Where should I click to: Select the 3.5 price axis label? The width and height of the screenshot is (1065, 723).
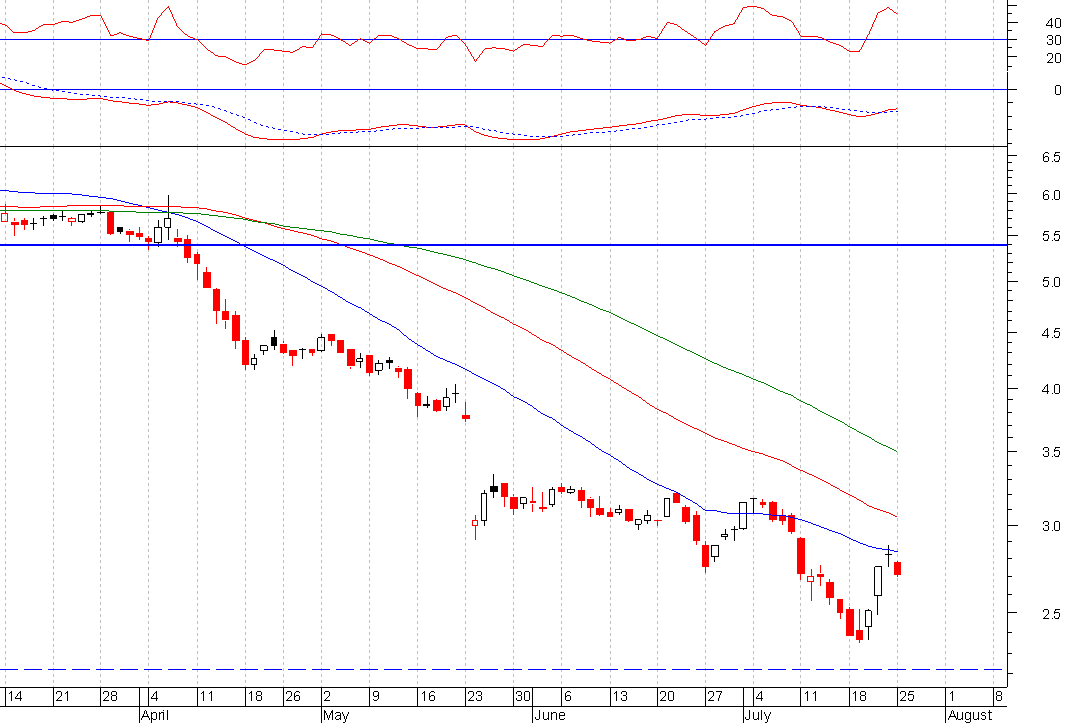(1051, 453)
